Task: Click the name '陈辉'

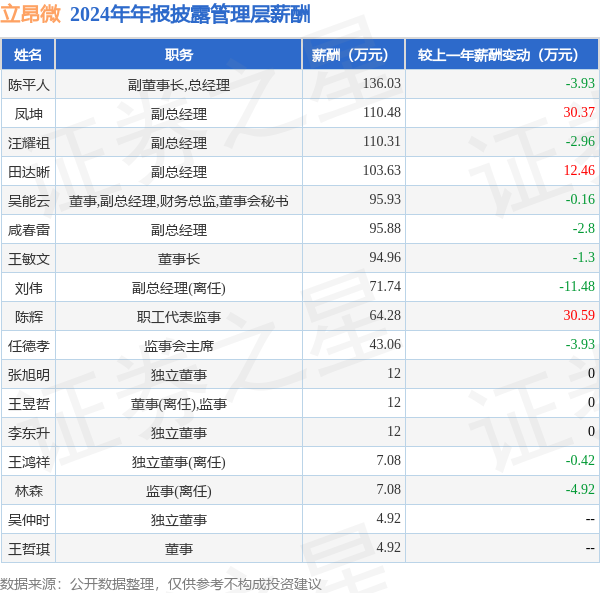Action: click(29, 317)
